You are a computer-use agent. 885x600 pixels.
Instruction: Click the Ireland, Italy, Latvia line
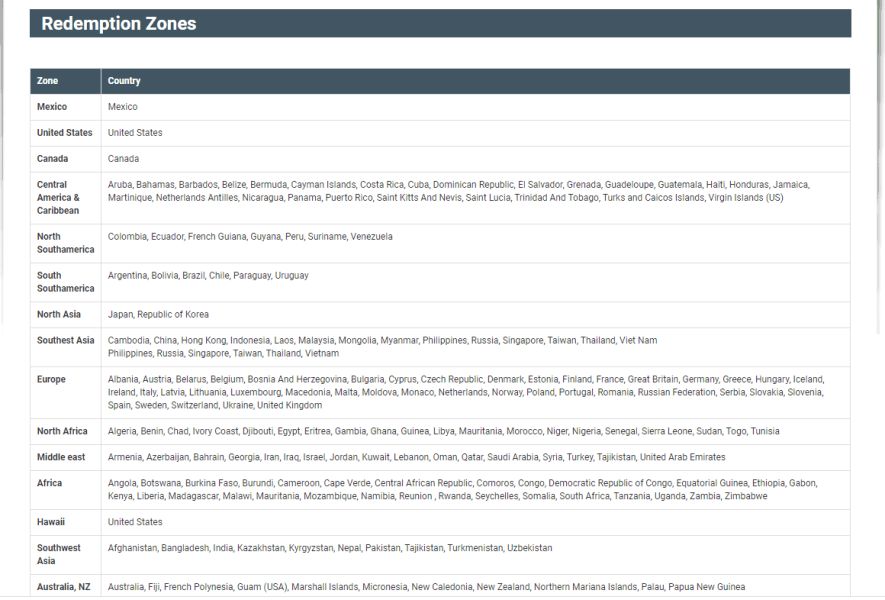(x=466, y=392)
